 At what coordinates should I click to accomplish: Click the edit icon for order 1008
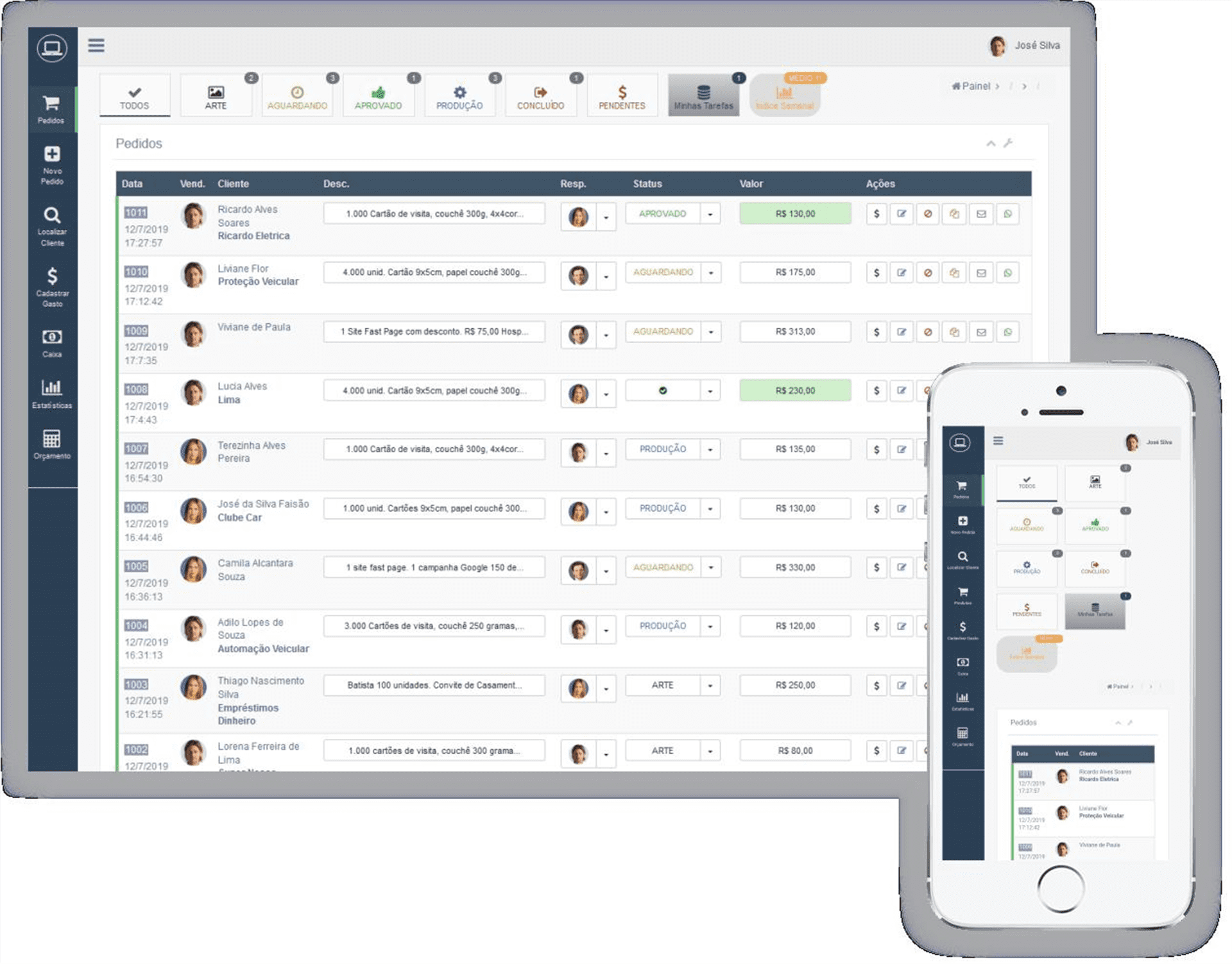click(902, 391)
